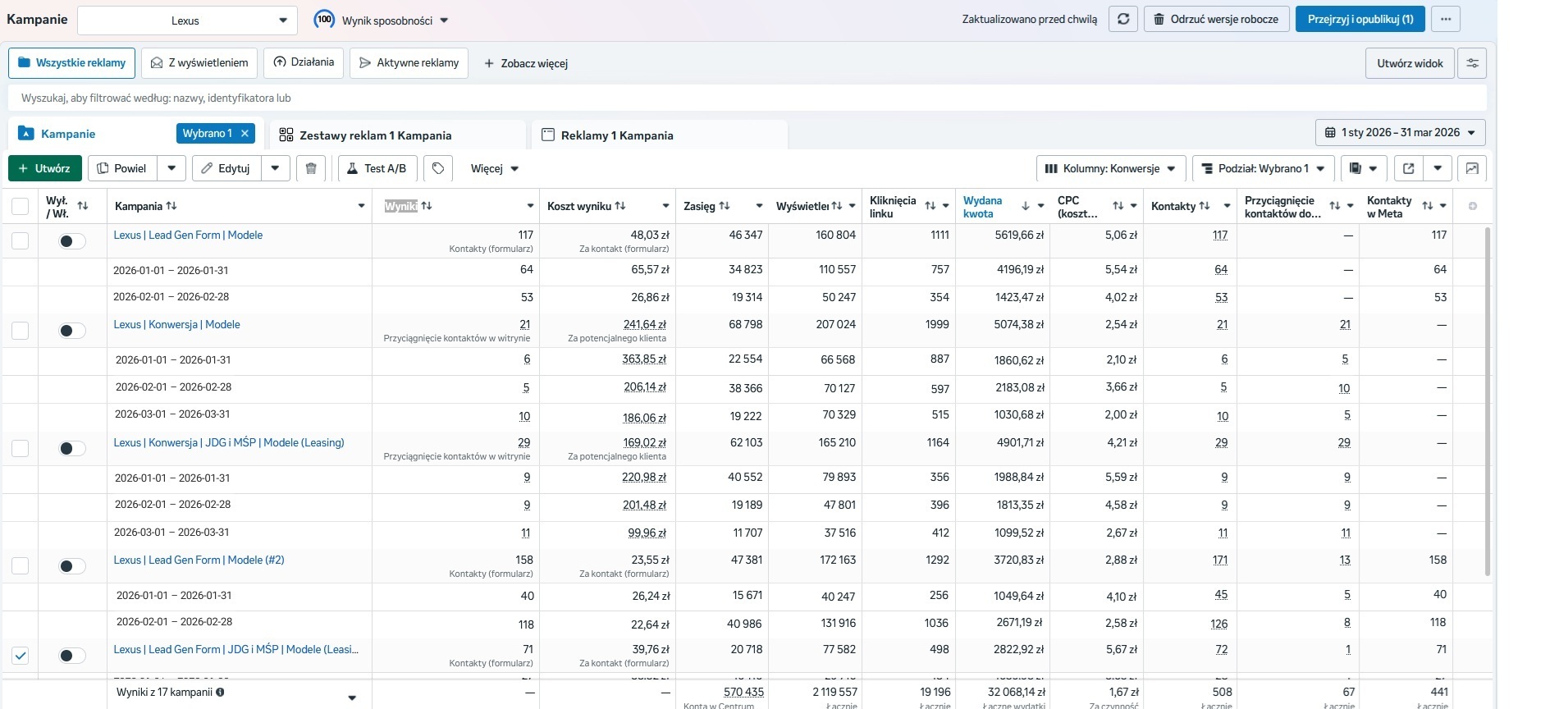The image size is (1568, 709).
Task: Sort by the Wydana kwota column
Action: click(1025, 206)
